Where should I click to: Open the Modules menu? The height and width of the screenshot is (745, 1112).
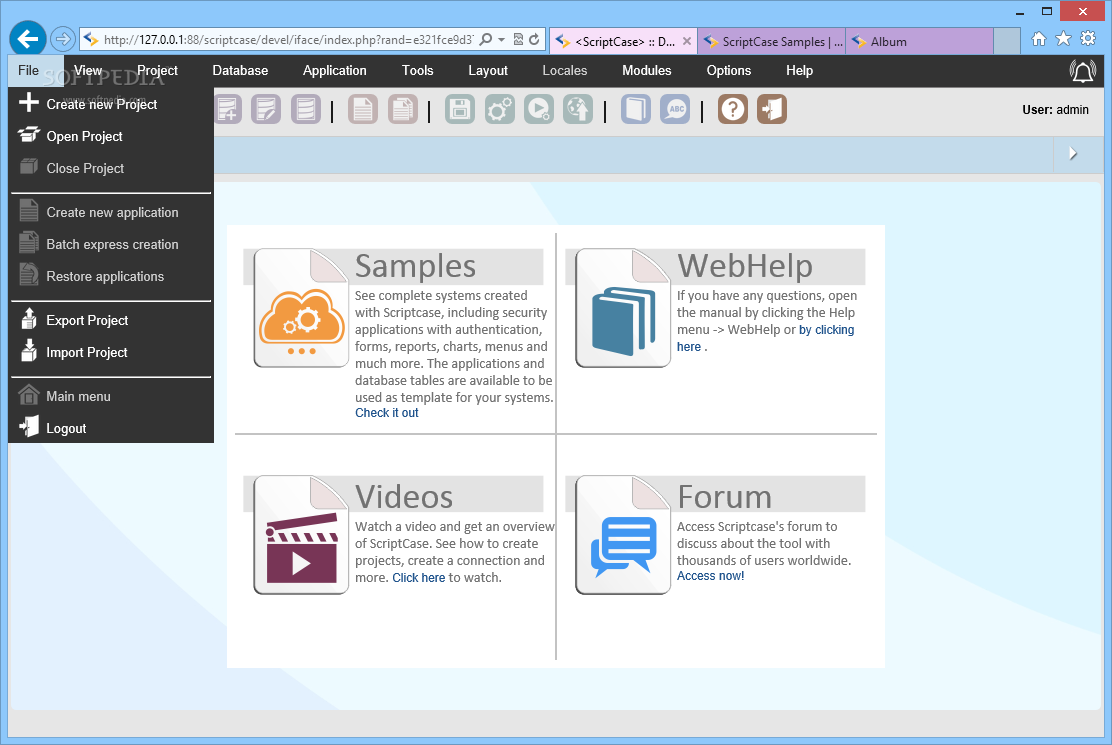click(647, 70)
